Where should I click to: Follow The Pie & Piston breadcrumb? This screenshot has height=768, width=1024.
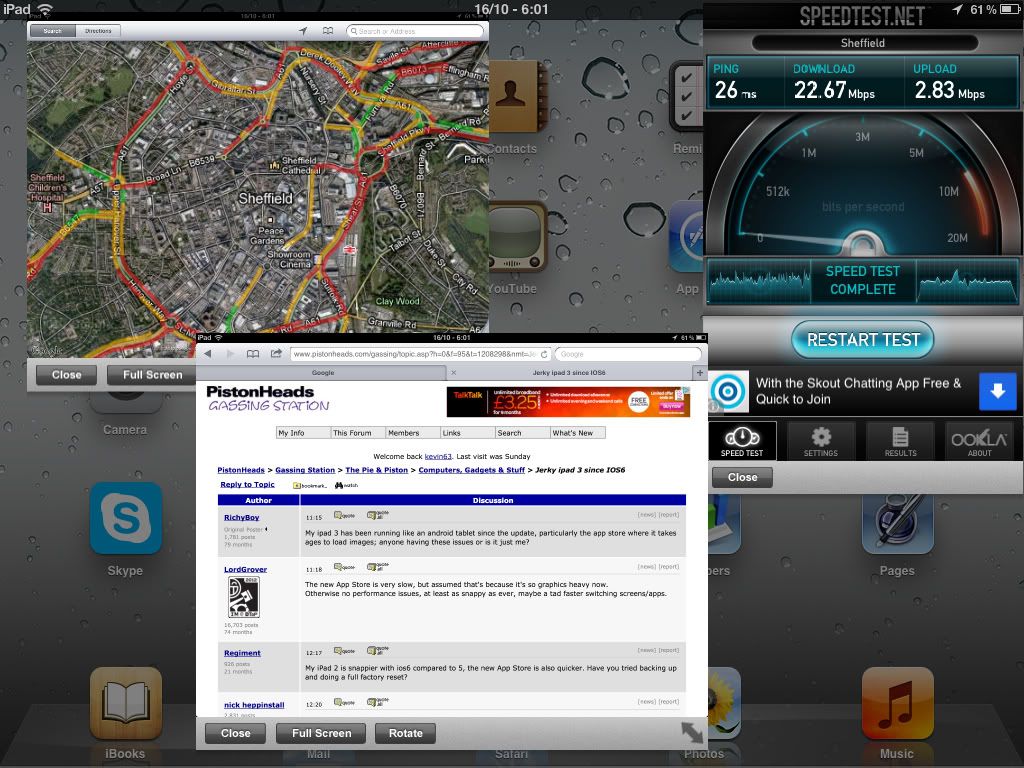376,470
